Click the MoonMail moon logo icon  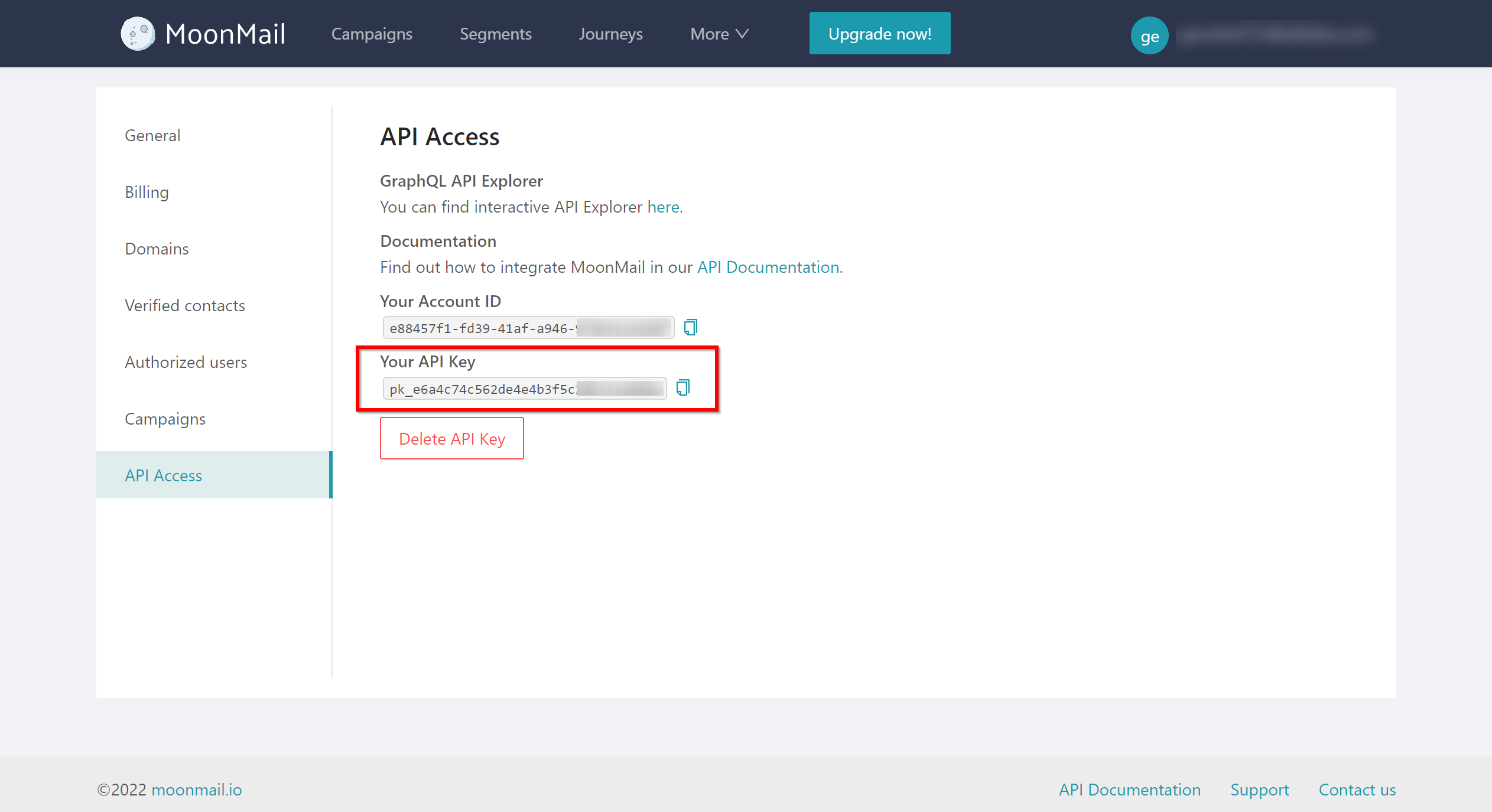138,34
